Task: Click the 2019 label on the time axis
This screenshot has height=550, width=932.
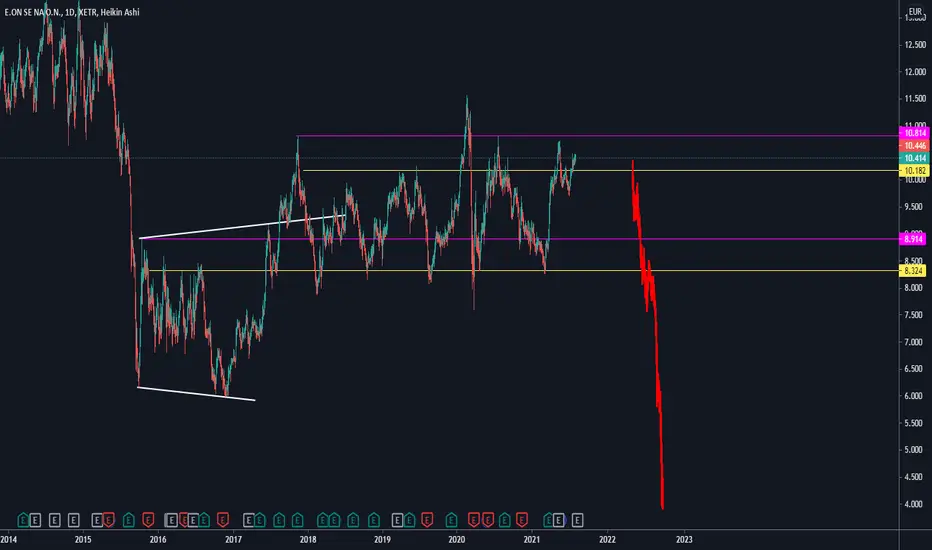Action: (x=382, y=540)
